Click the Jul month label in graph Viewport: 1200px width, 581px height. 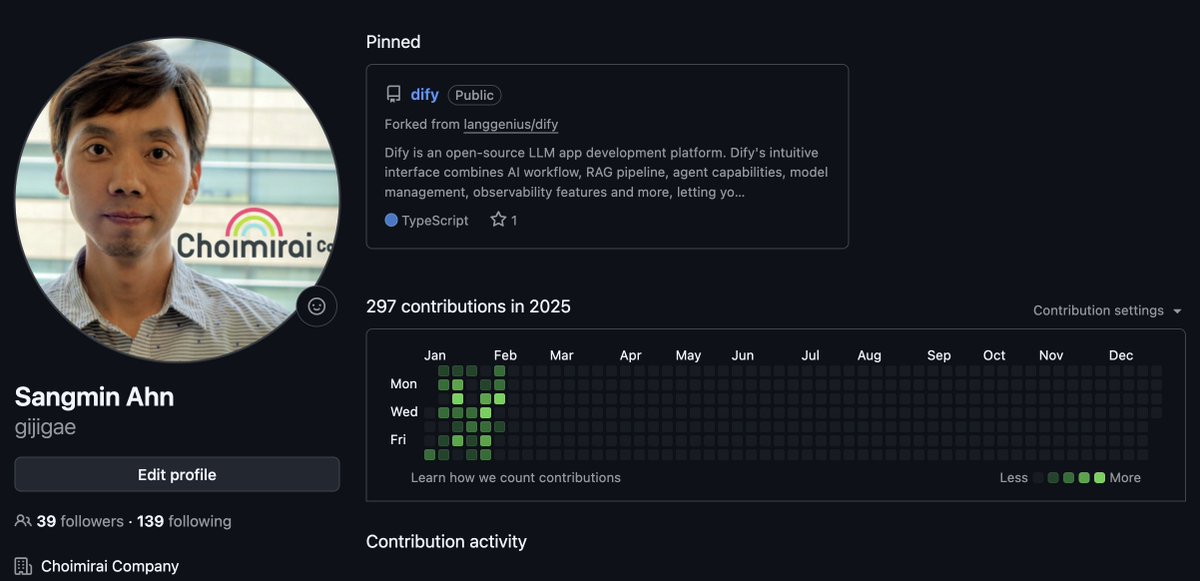[810, 355]
